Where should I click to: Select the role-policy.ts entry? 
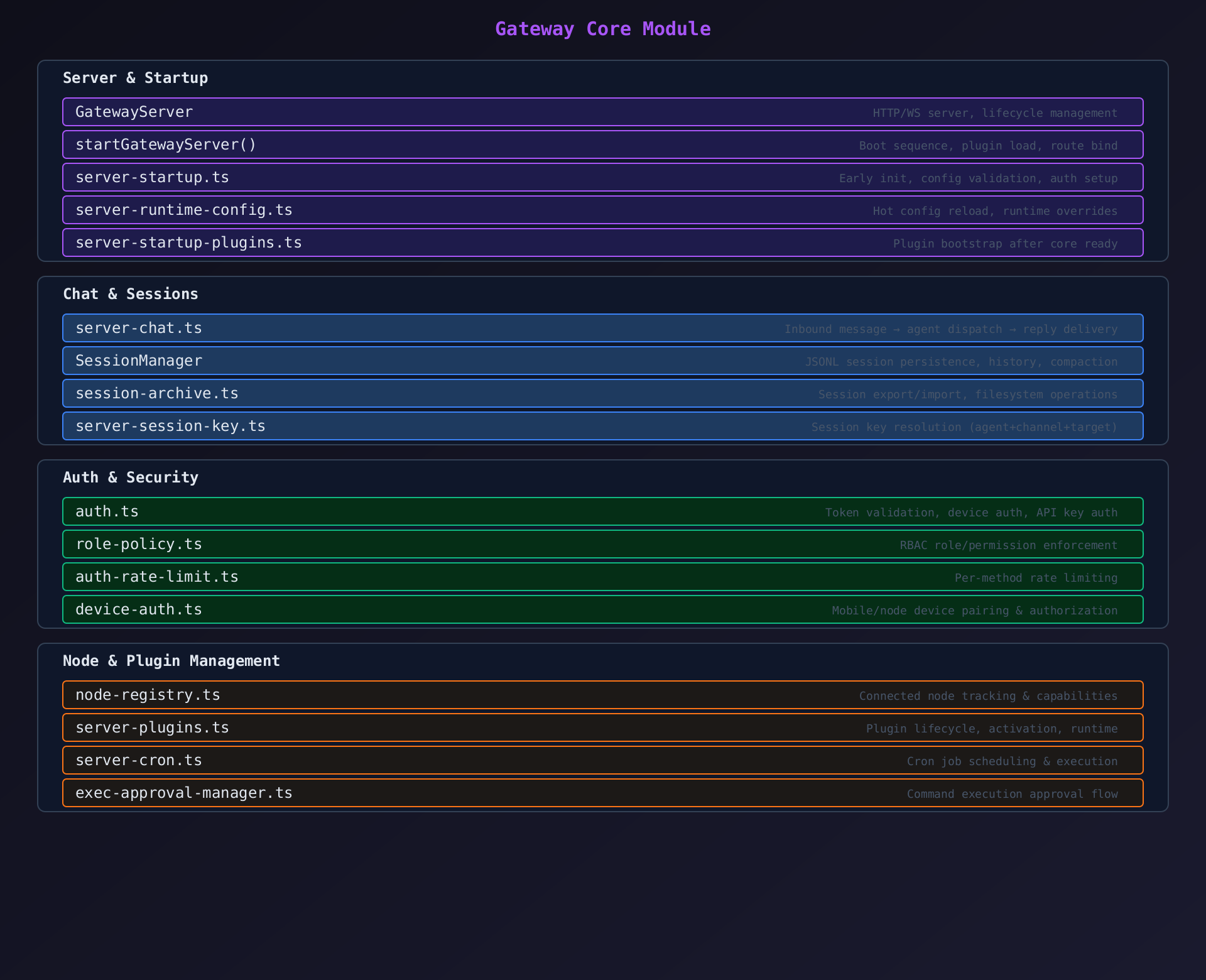(x=602, y=544)
